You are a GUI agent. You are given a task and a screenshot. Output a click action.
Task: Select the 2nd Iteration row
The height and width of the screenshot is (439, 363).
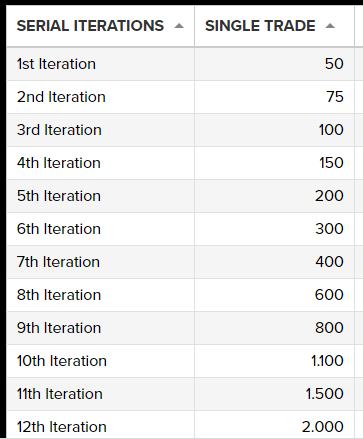(180, 97)
